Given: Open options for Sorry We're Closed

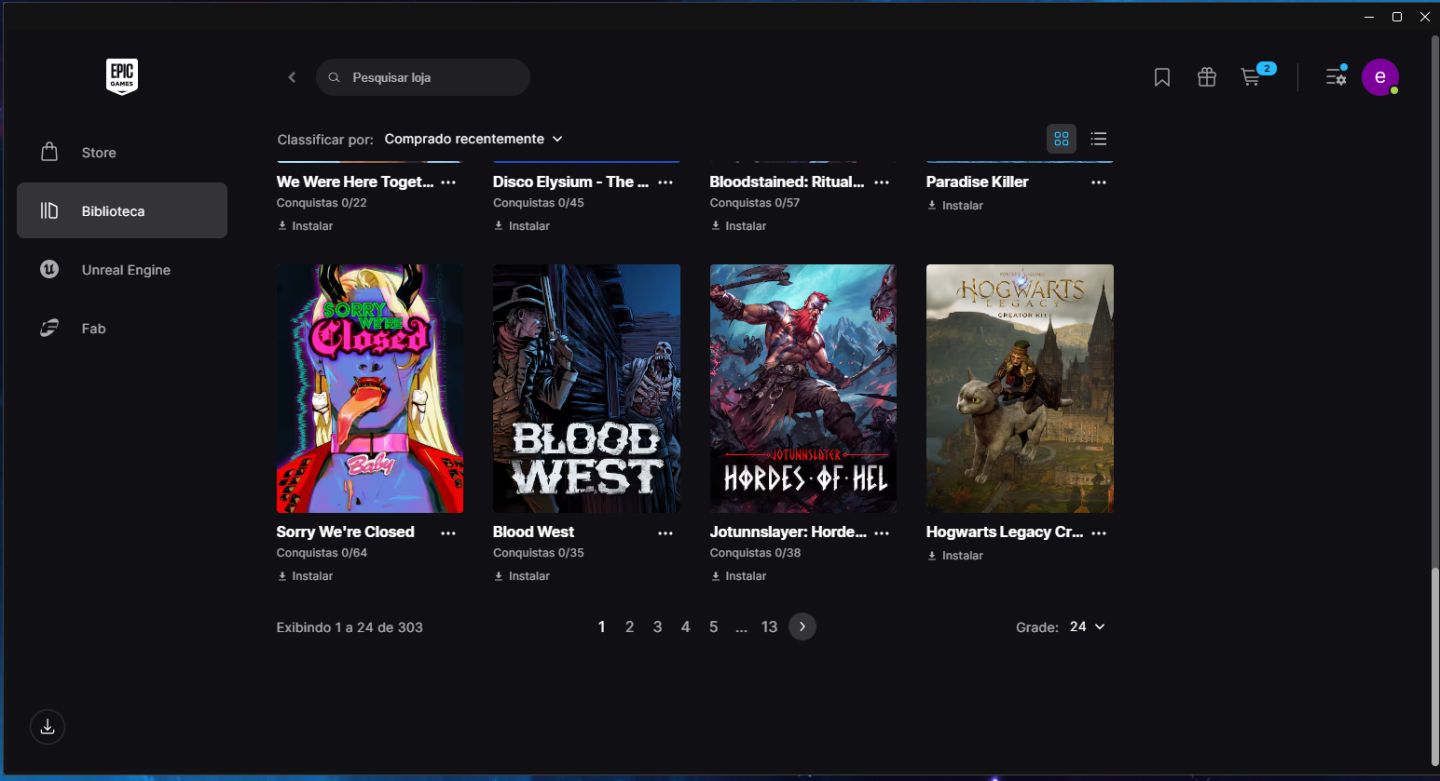Looking at the screenshot, I should pyautogui.click(x=448, y=533).
